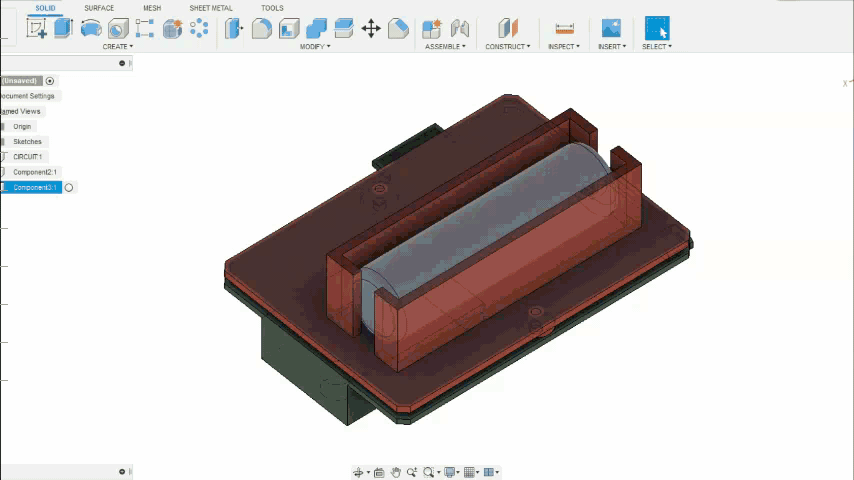Image resolution: width=854 pixels, height=480 pixels.
Task: Open the Grid and Snaps dropdown arrow
Action: [x=478, y=473]
